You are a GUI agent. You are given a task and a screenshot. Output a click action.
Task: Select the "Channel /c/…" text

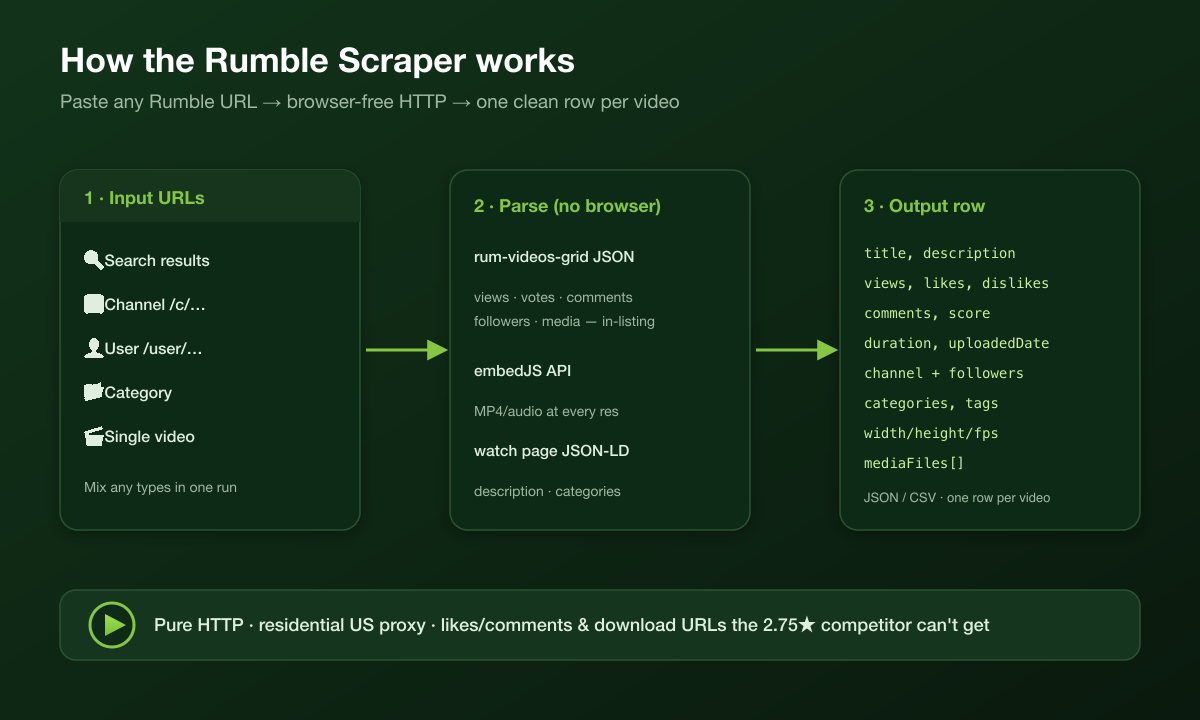pyautogui.click(x=155, y=305)
